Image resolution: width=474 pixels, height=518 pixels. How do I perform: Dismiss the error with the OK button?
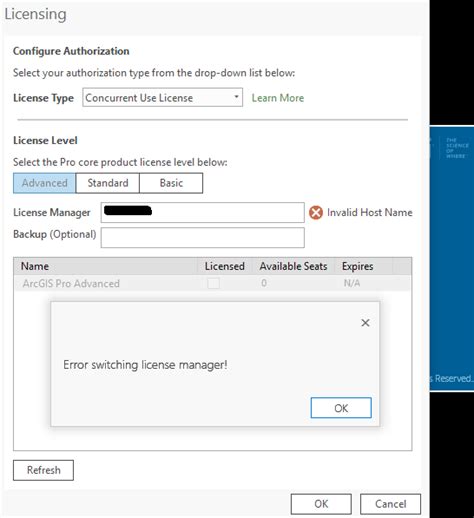(x=341, y=408)
